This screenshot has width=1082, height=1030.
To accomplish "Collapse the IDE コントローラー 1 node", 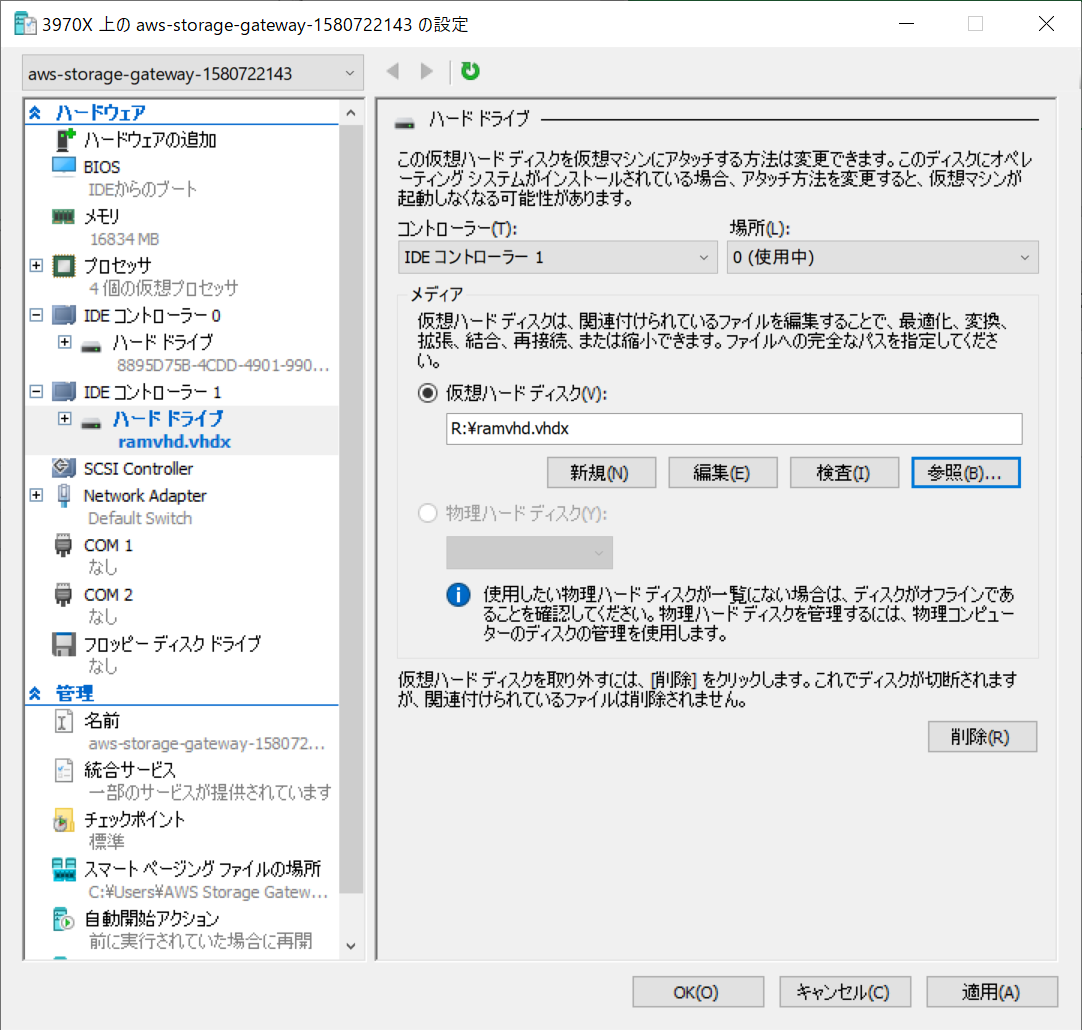I will [x=37, y=392].
